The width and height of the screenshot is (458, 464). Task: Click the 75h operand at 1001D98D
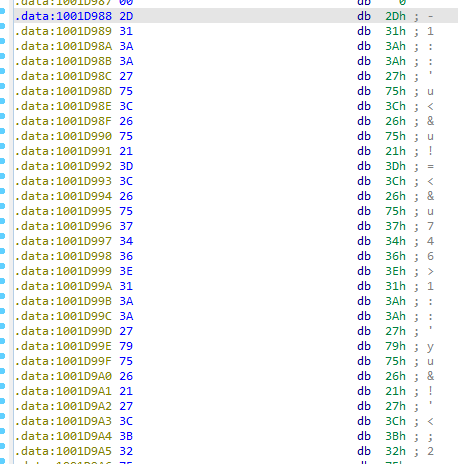[x=395, y=91]
